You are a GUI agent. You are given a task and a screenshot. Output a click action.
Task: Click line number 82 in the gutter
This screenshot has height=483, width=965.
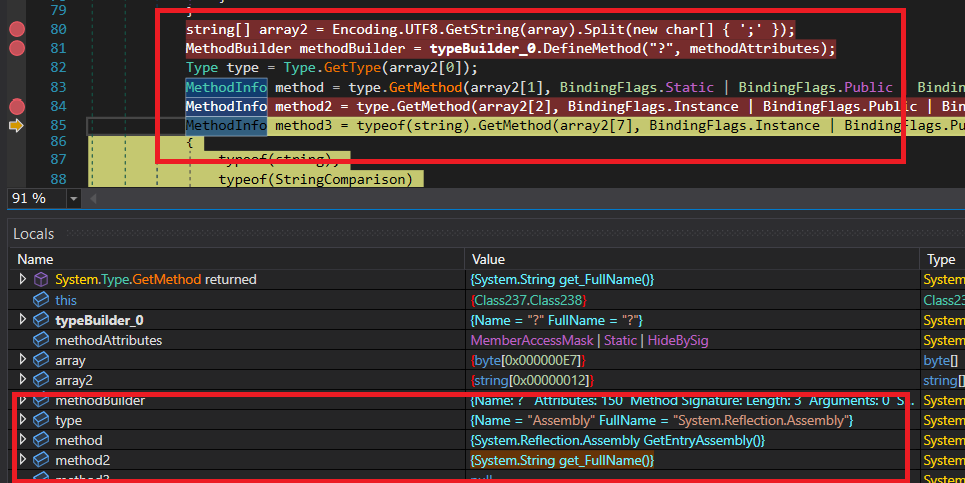(x=58, y=67)
